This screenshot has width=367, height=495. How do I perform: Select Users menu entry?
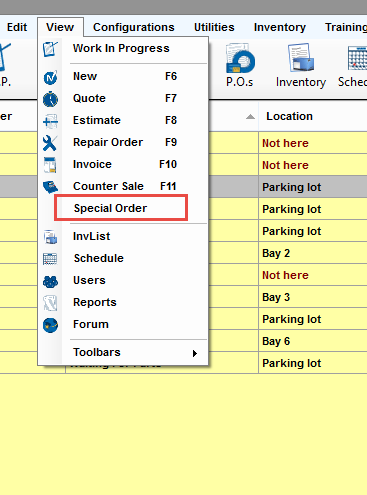pos(123,281)
